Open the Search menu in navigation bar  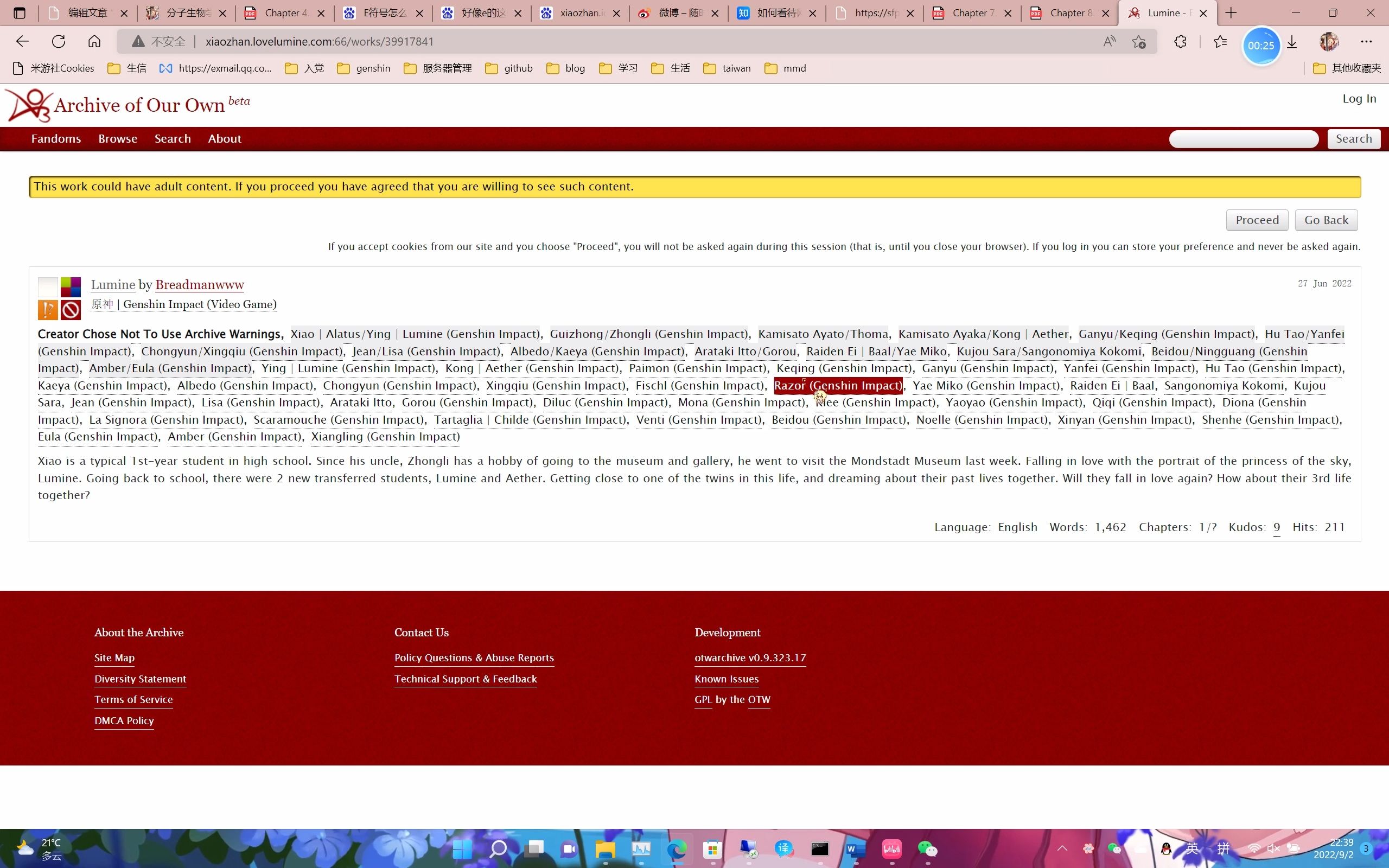tap(173, 139)
